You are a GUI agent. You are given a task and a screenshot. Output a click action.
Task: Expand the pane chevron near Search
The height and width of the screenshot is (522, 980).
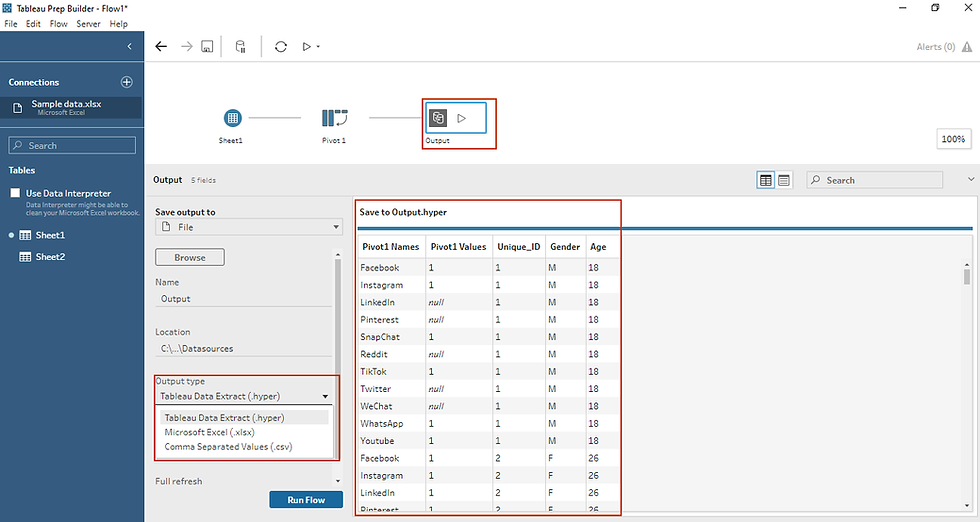971,179
